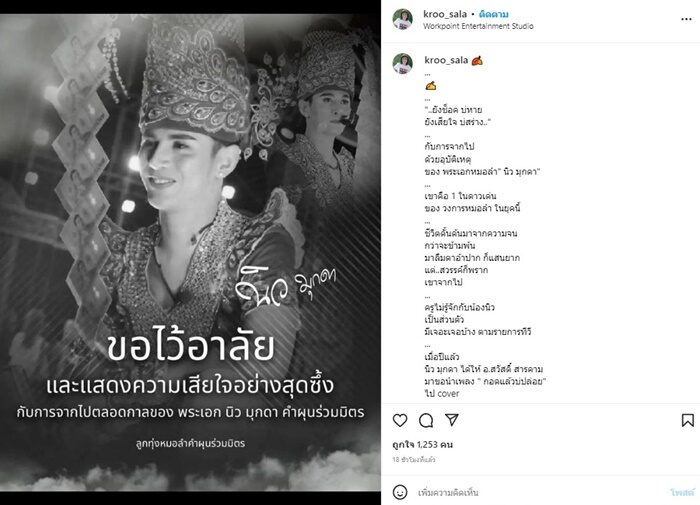Submit comment with โพสต์ button
This screenshot has height=505, width=700.
682,492
